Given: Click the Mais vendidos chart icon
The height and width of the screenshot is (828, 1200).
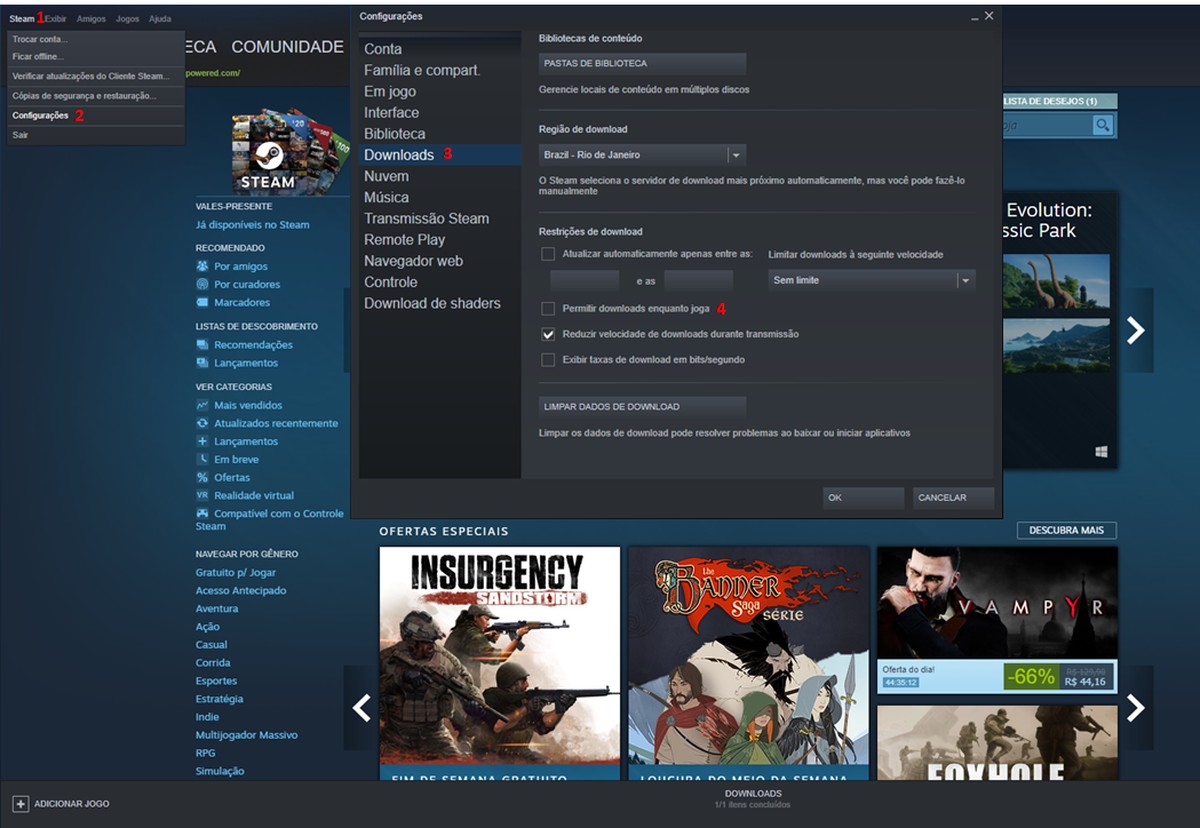Looking at the screenshot, I should pyautogui.click(x=203, y=405).
